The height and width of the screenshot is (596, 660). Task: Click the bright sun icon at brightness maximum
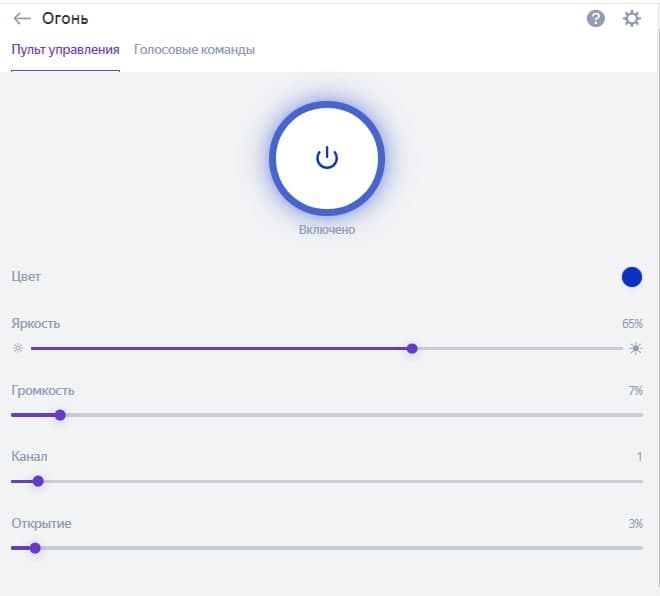click(636, 349)
